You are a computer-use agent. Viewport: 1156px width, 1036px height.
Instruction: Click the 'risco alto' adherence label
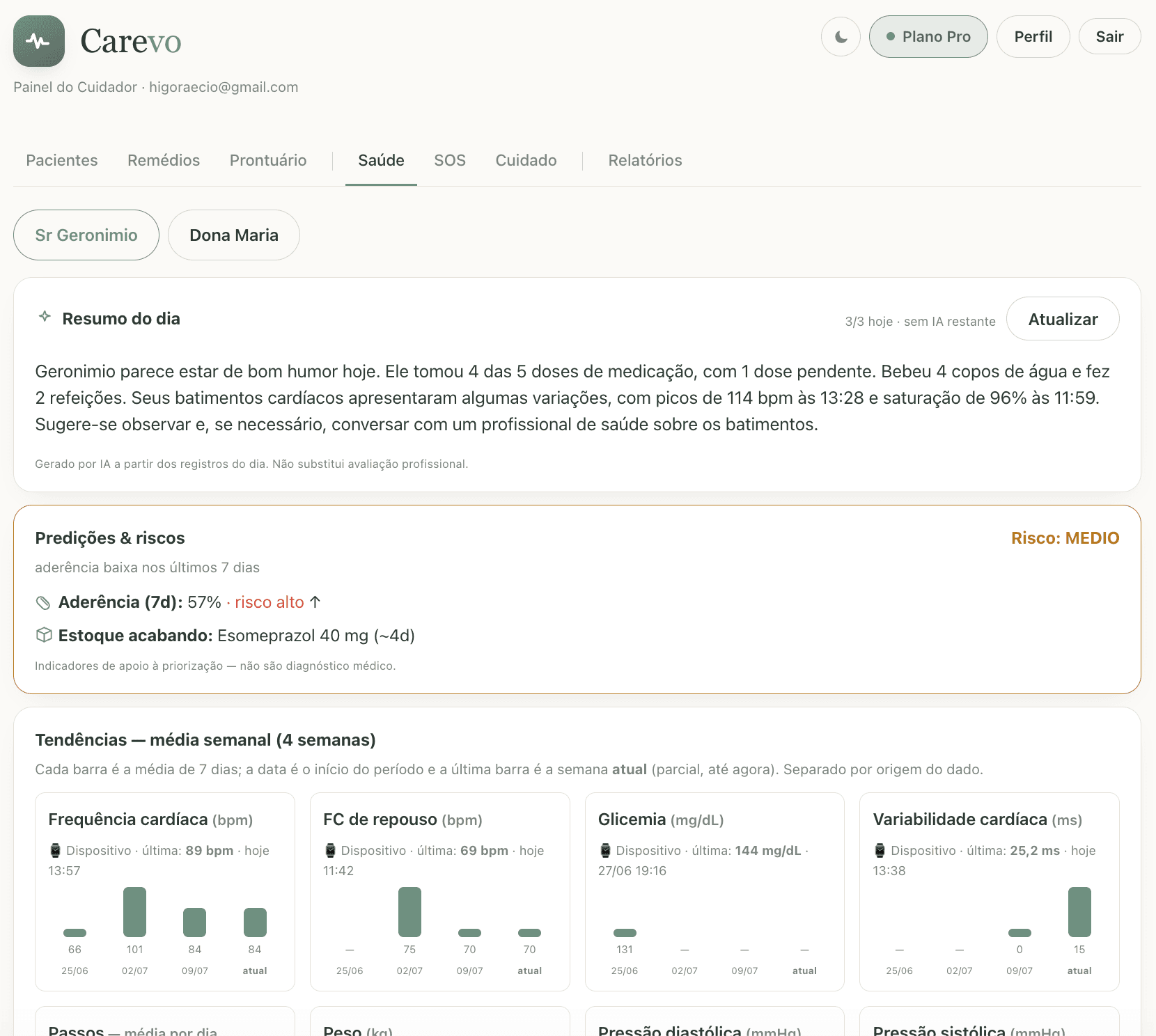(270, 602)
